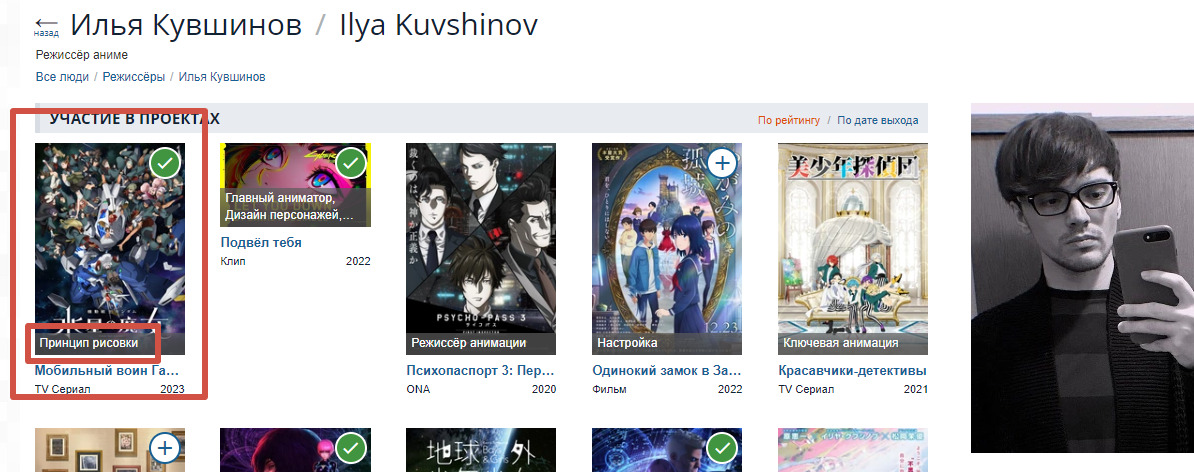Toggle checkmark on blue circular second-row poster

tap(723, 448)
